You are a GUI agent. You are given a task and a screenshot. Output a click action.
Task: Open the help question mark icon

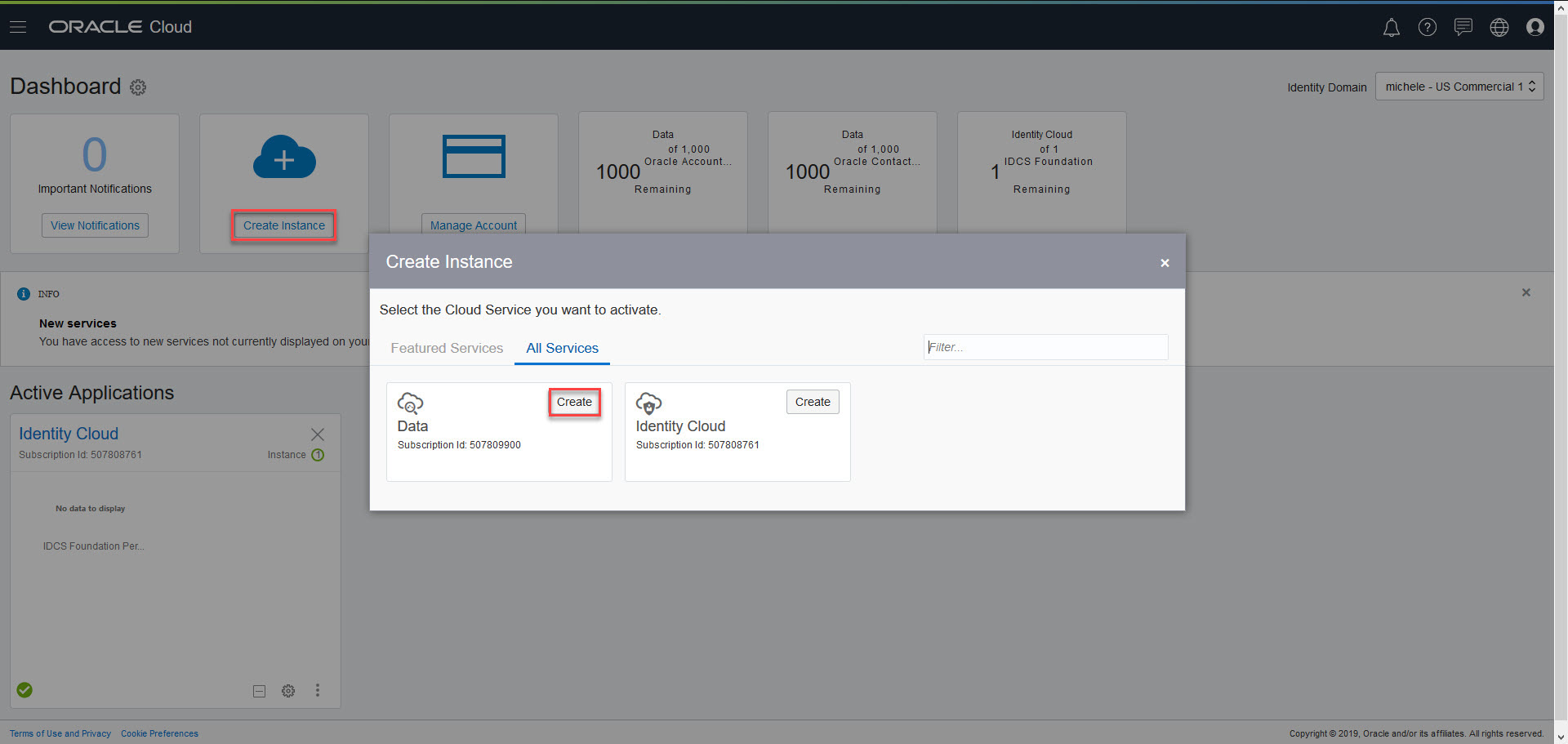tap(1427, 28)
